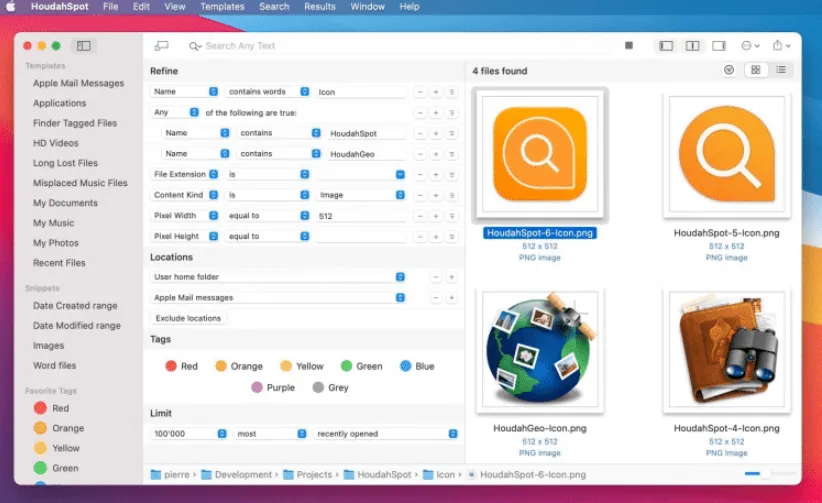Screen dimensions: 822x503
Task: Switch results to grid view
Action: [755, 70]
